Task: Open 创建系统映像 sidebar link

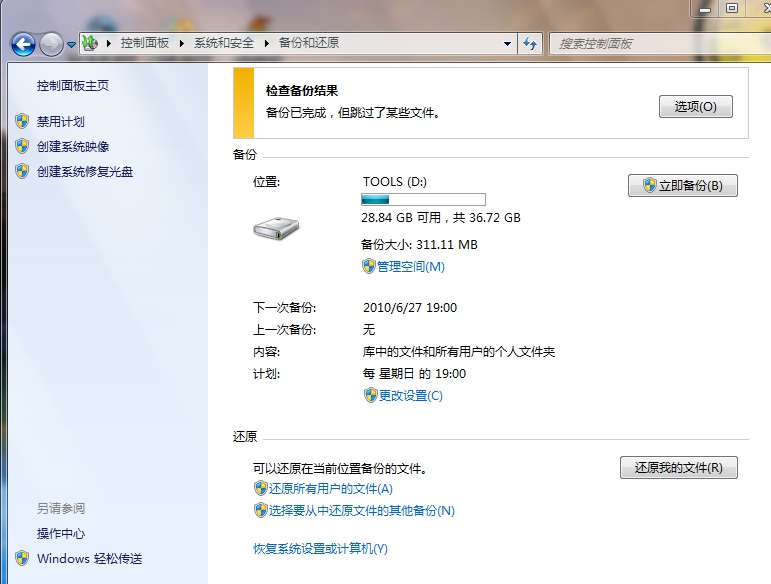Action: point(73,146)
